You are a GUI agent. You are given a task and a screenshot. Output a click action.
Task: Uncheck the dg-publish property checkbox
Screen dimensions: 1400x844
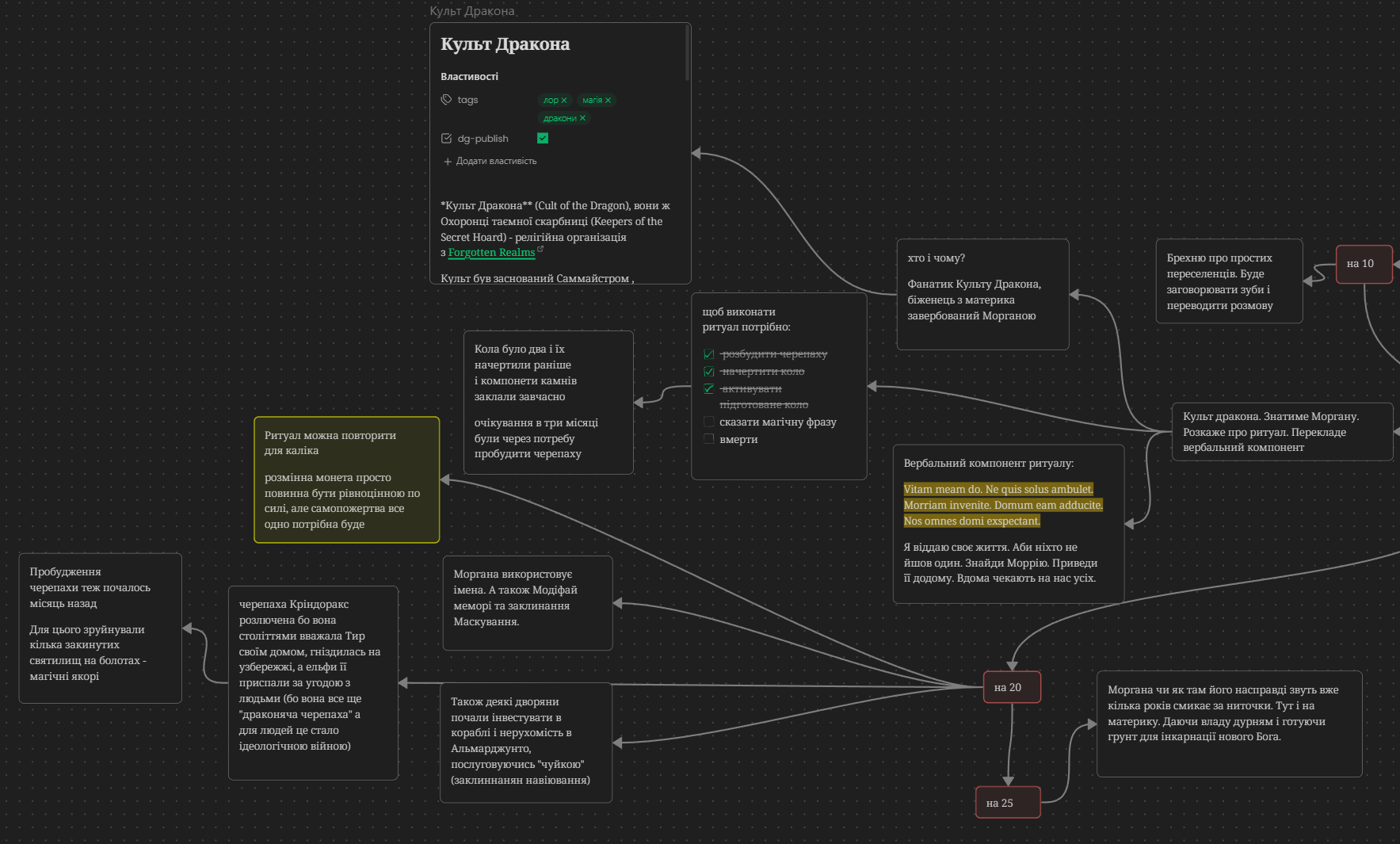[543, 138]
